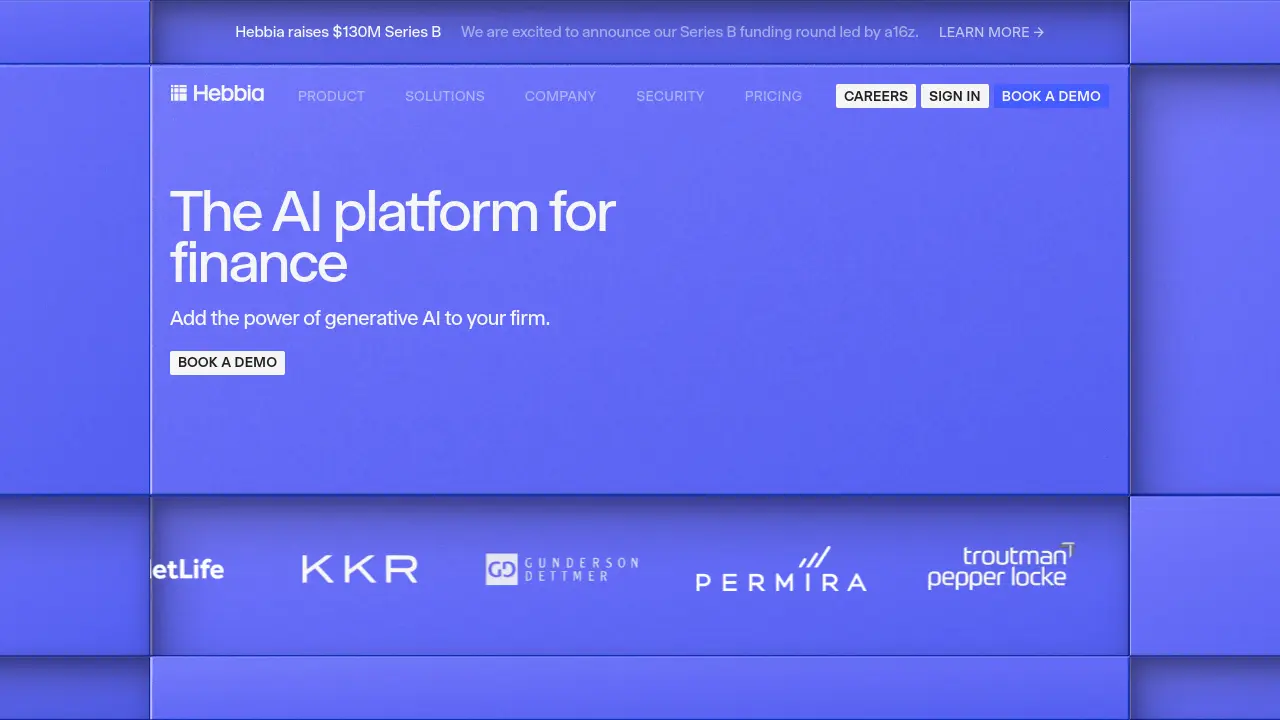Viewport: 1280px width, 720px height.
Task: Follow the Learn More banner link
Action: coord(991,32)
